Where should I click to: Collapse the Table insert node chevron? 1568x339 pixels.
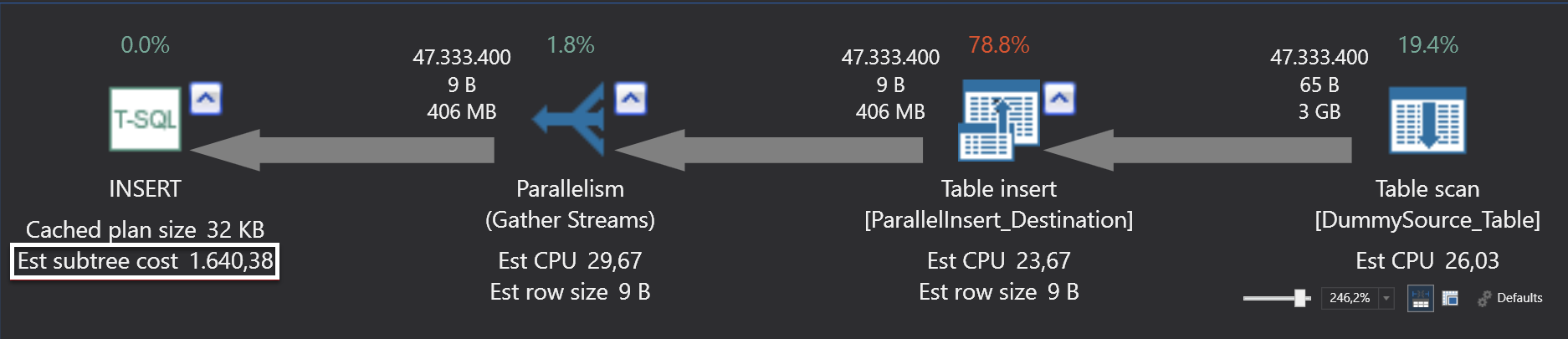pyautogui.click(x=1059, y=99)
